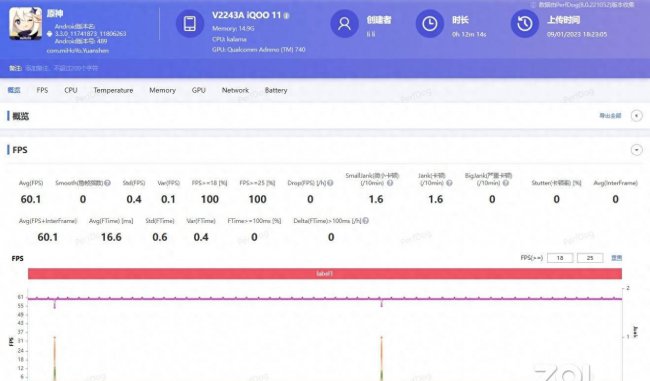Click the Memory: 14.9G text
The width and height of the screenshot is (650, 381).
[233, 29]
